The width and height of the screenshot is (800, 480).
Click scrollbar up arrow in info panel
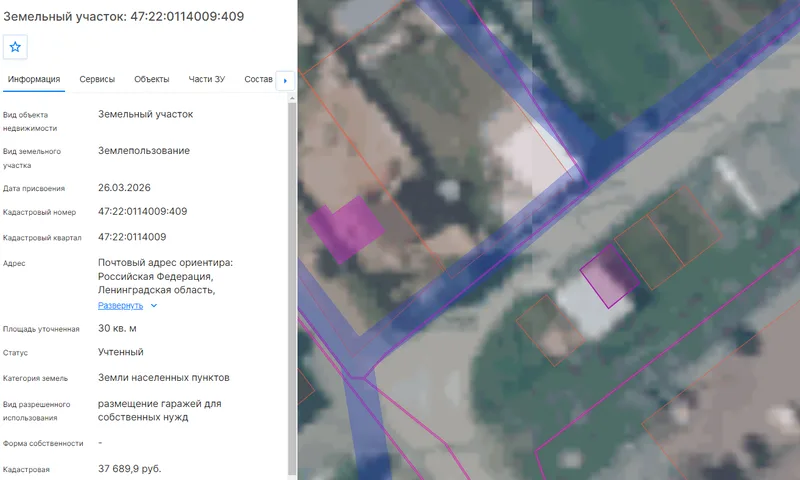coord(292,98)
